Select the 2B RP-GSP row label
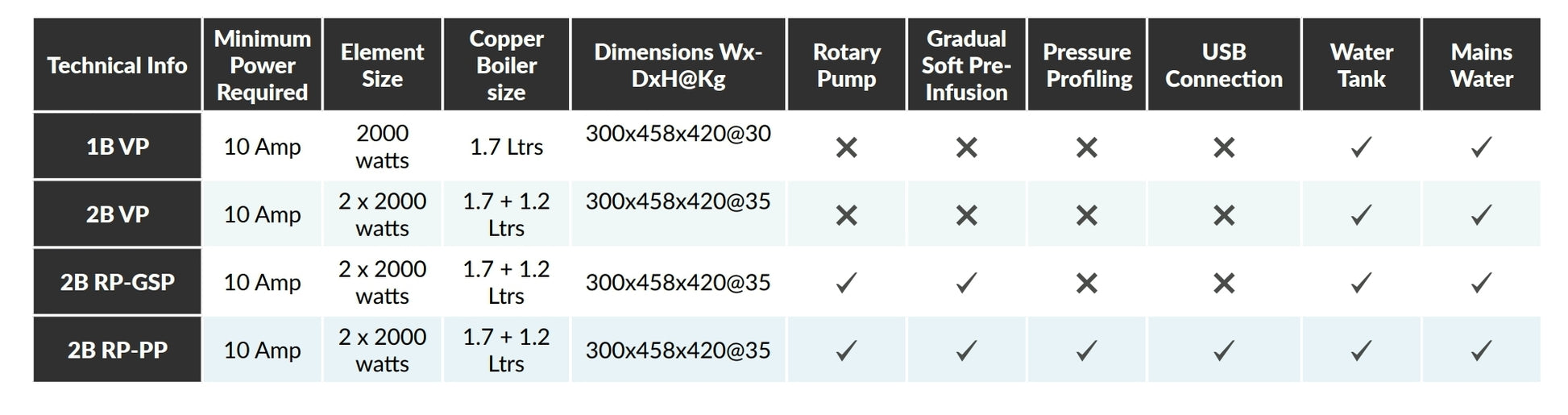1568x415 pixels. coord(117,281)
